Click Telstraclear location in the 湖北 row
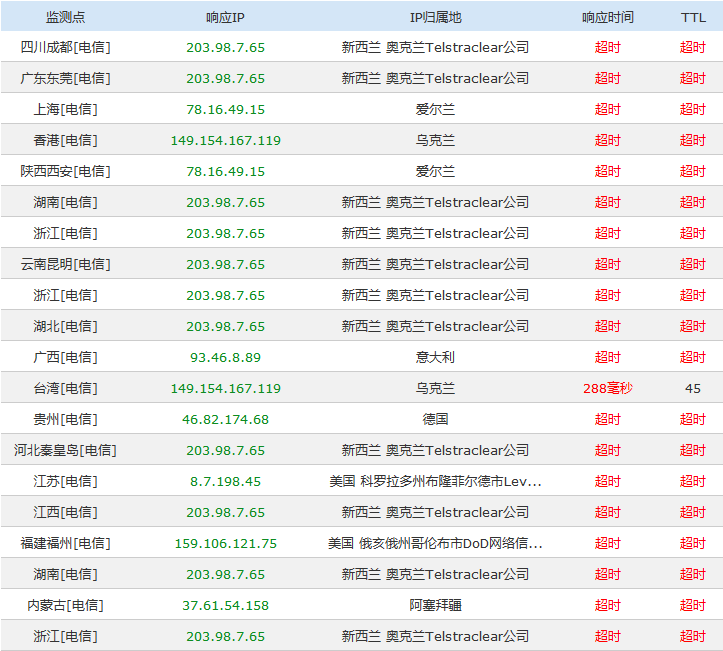Viewport: 723px width, 651px height. [x=435, y=326]
